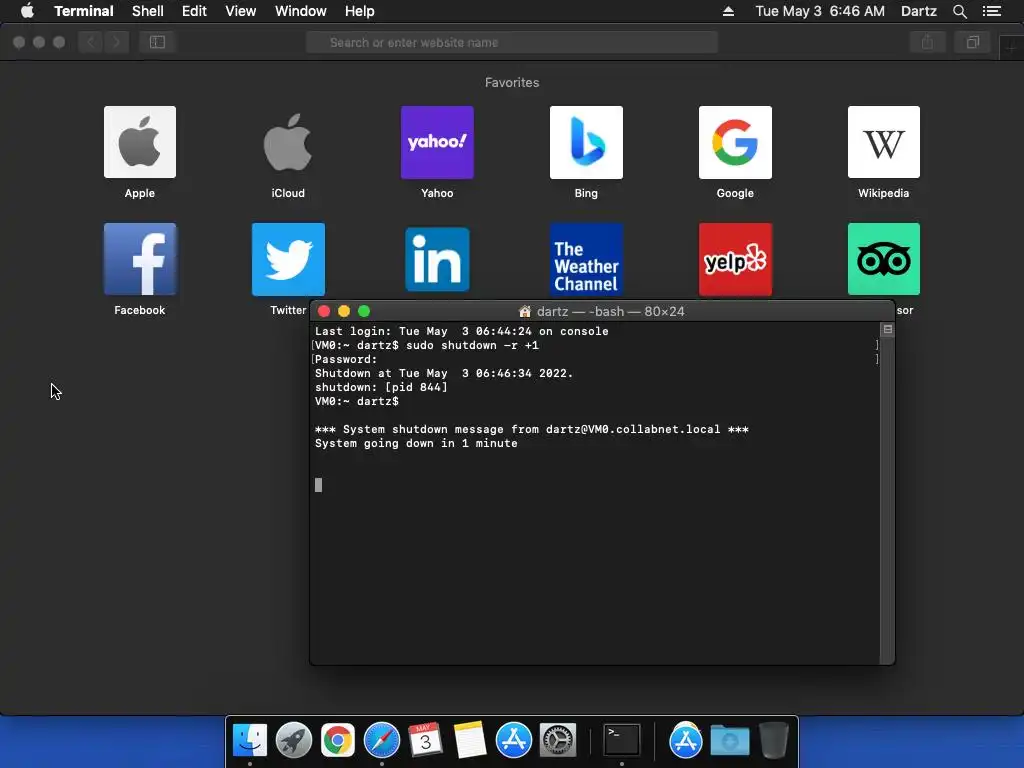Open the iCloud favorite in Safari
Image resolution: width=1024 pixels, height=768 pixels.
288,142
